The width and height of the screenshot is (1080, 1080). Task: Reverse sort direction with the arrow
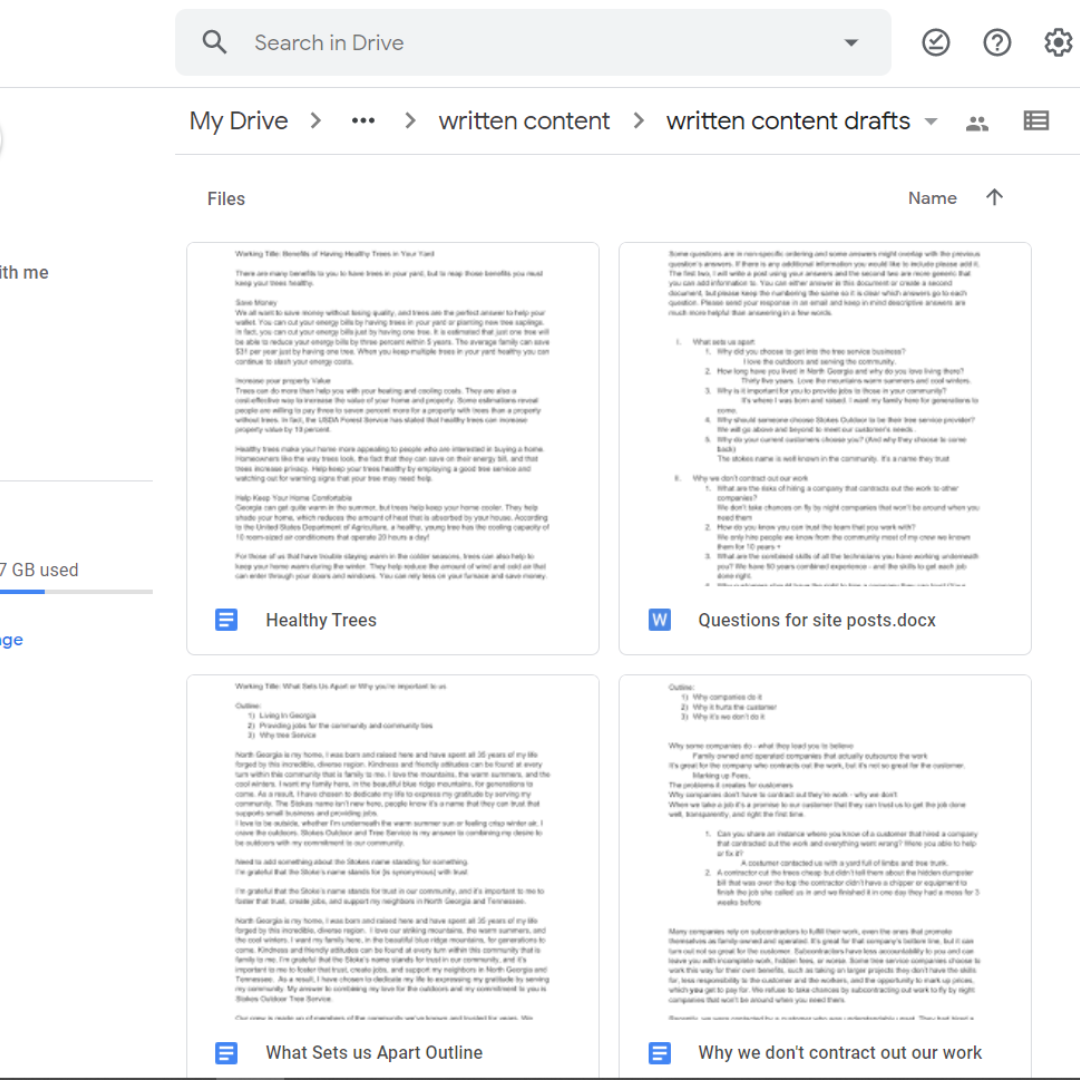click(x=994, y=198)
